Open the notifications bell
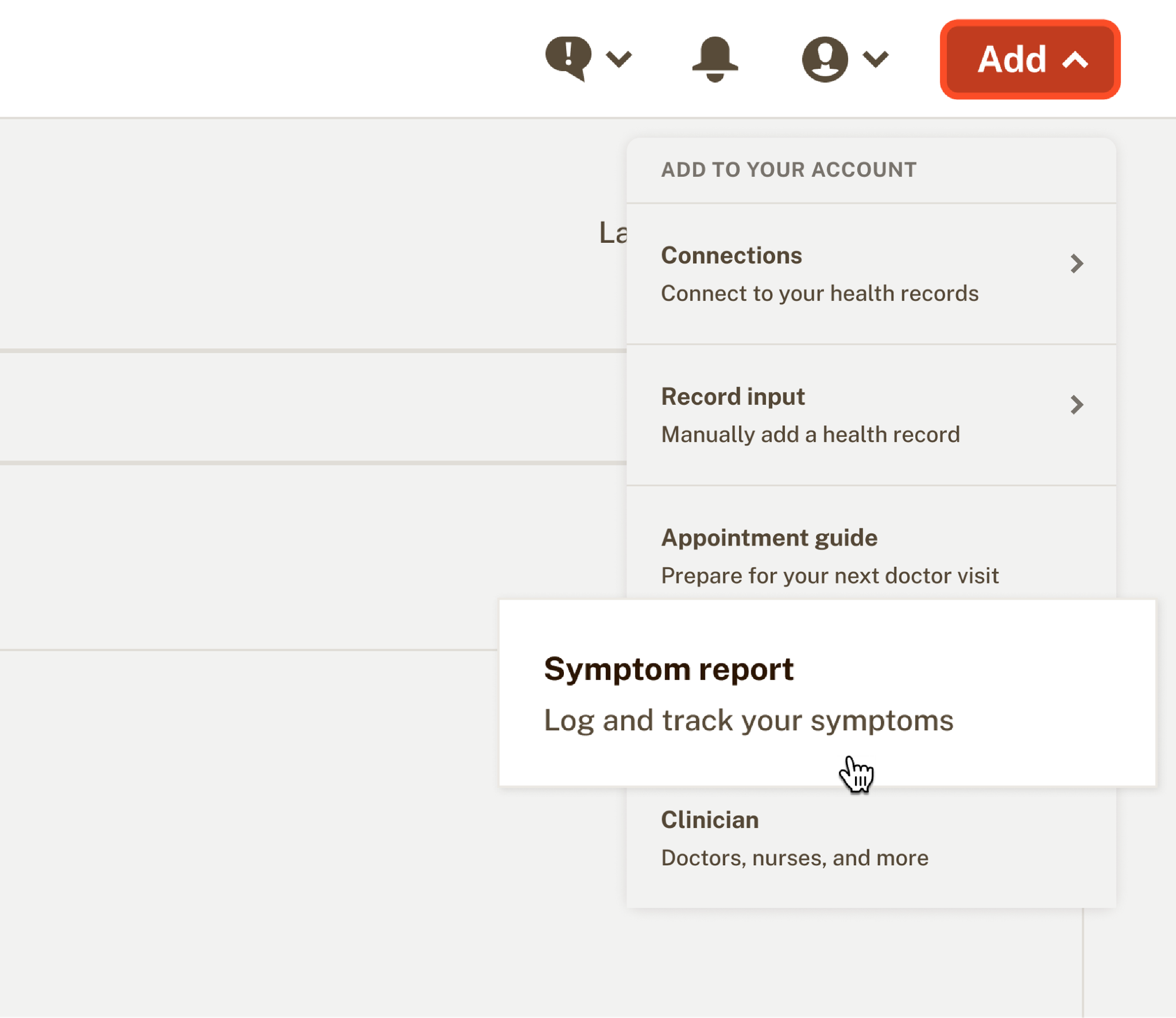Viewport: 1176px width, 1018px height. pyautogui.click(x=715, y=59)
